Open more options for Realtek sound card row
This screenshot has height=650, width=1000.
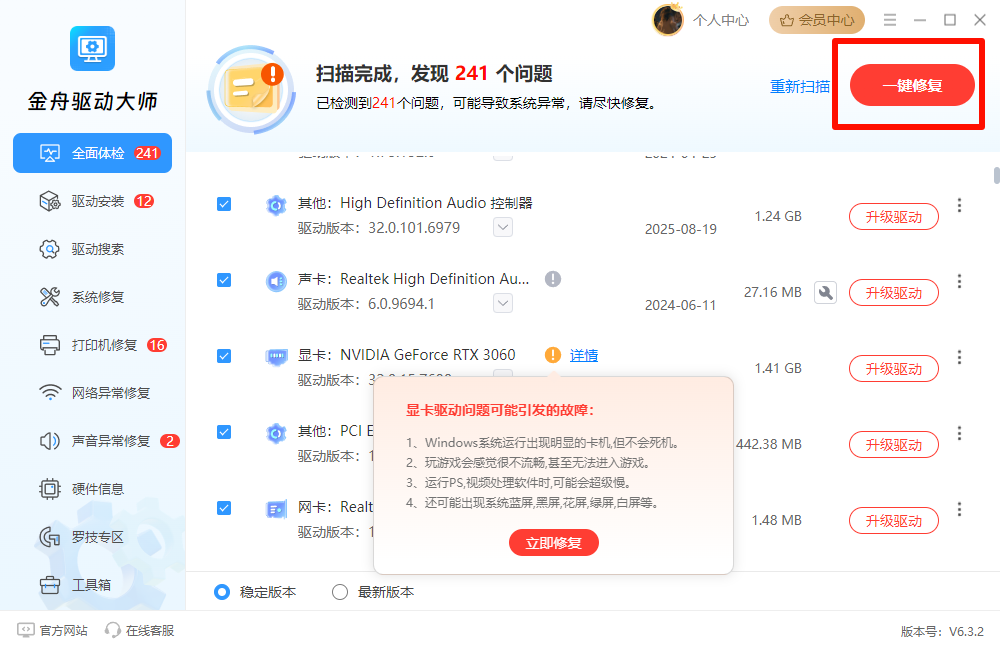pyautogui.click(x=959, y=281)
